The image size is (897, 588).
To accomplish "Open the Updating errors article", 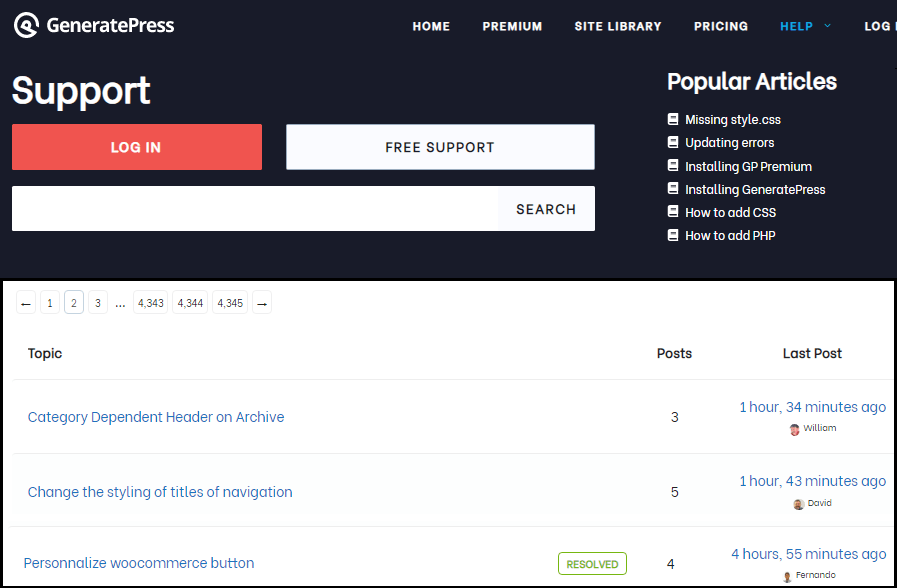I will coord(729,142).
